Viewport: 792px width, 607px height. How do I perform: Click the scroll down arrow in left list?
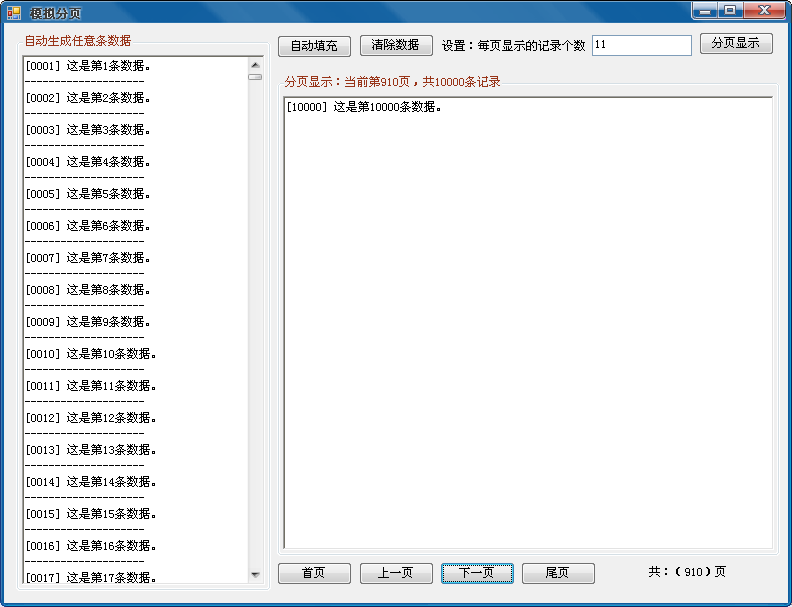(x=255, y=575)
